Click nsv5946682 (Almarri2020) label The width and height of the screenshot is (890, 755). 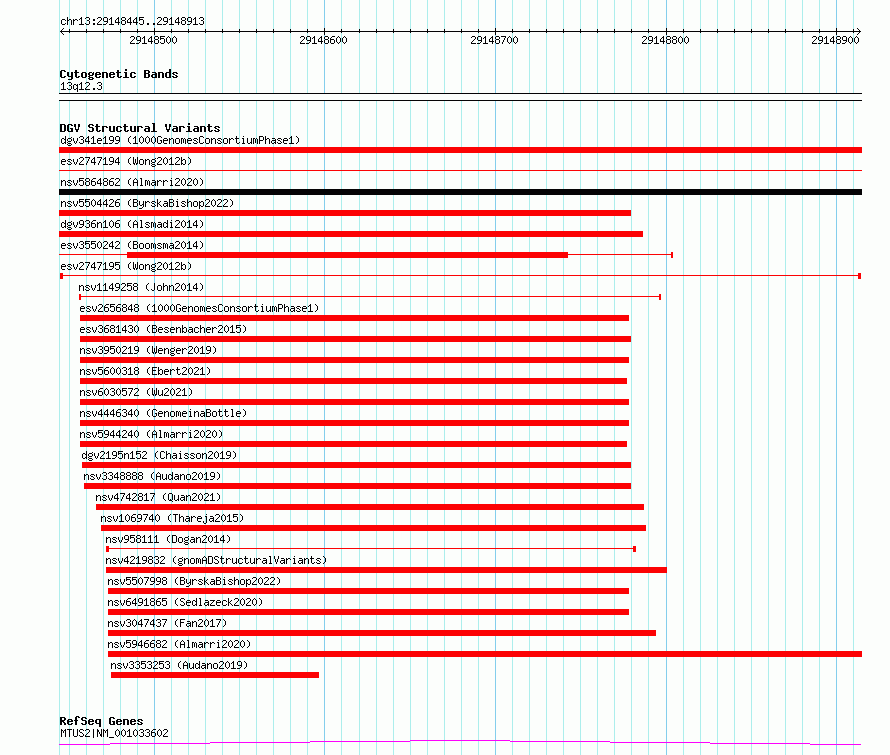click(179, 644)
